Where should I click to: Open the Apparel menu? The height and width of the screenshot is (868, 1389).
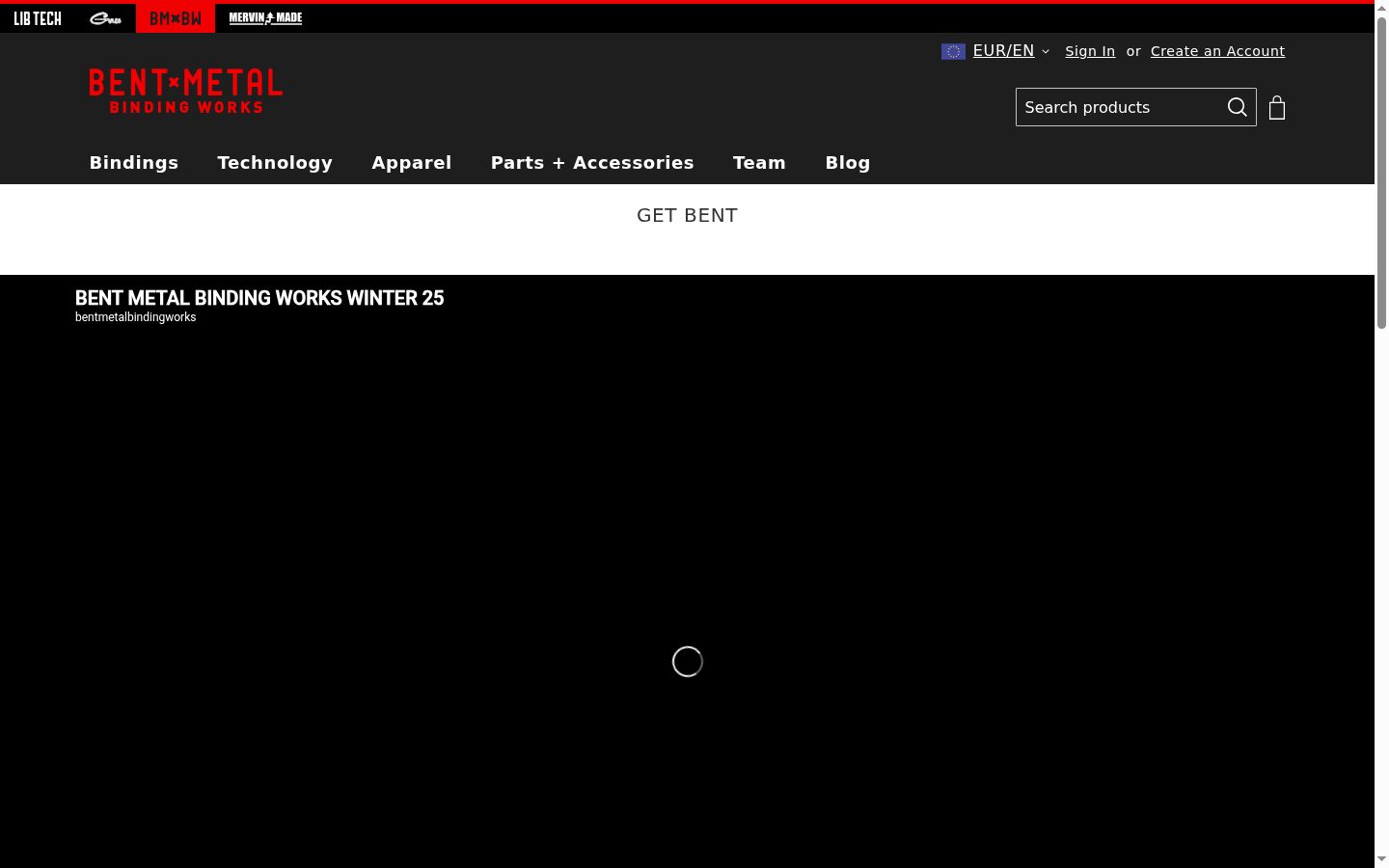click(x=412, y=163)
